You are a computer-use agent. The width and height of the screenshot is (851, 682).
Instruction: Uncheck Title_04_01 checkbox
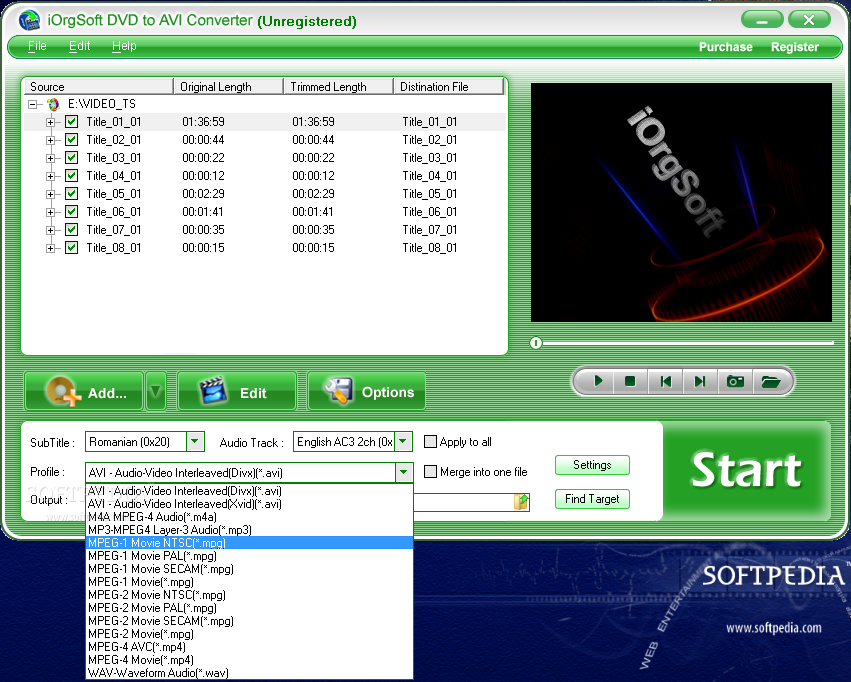click(x=71, y=175)
